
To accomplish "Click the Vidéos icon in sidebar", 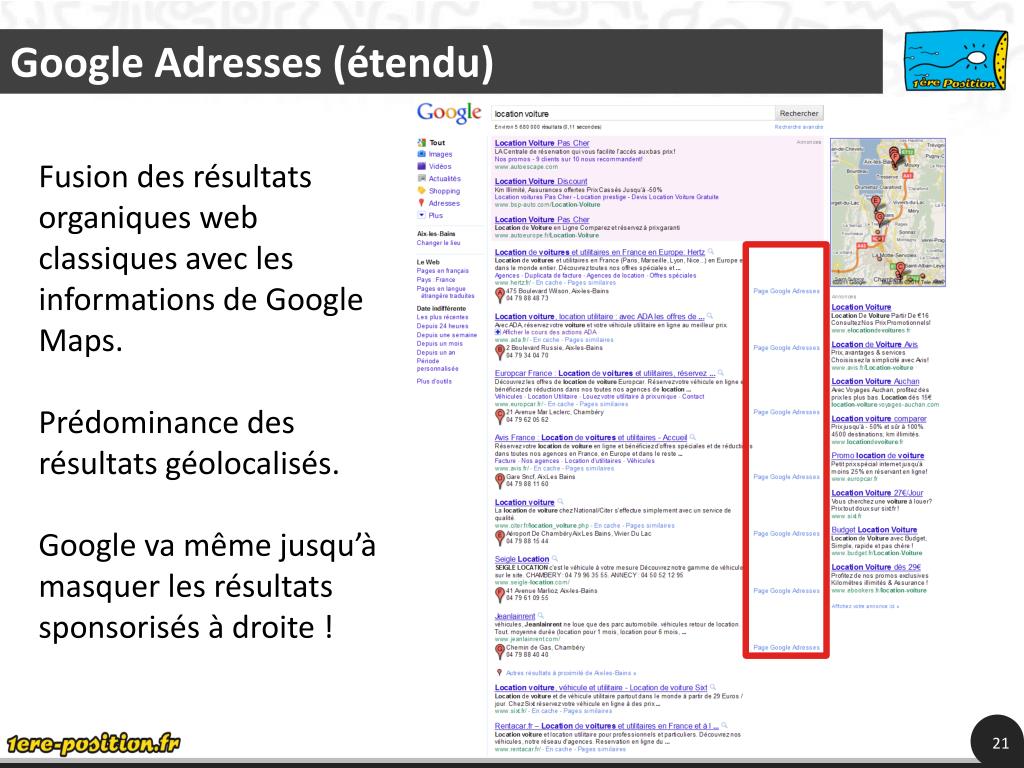I will point(421,166).
